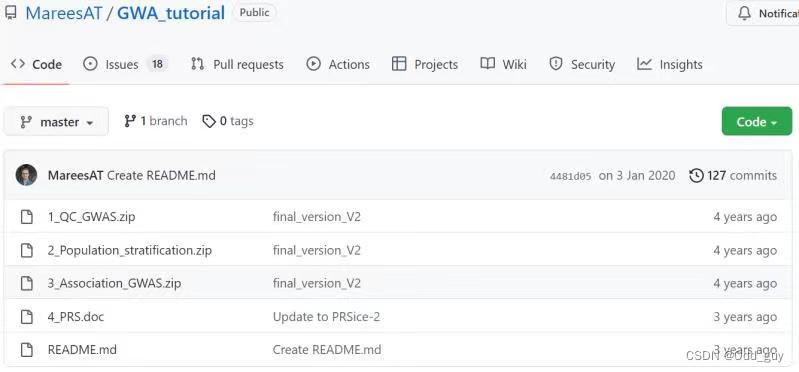The image size is (799, 372).
Task: Open the Issues tab
Action: pos(125,64)
